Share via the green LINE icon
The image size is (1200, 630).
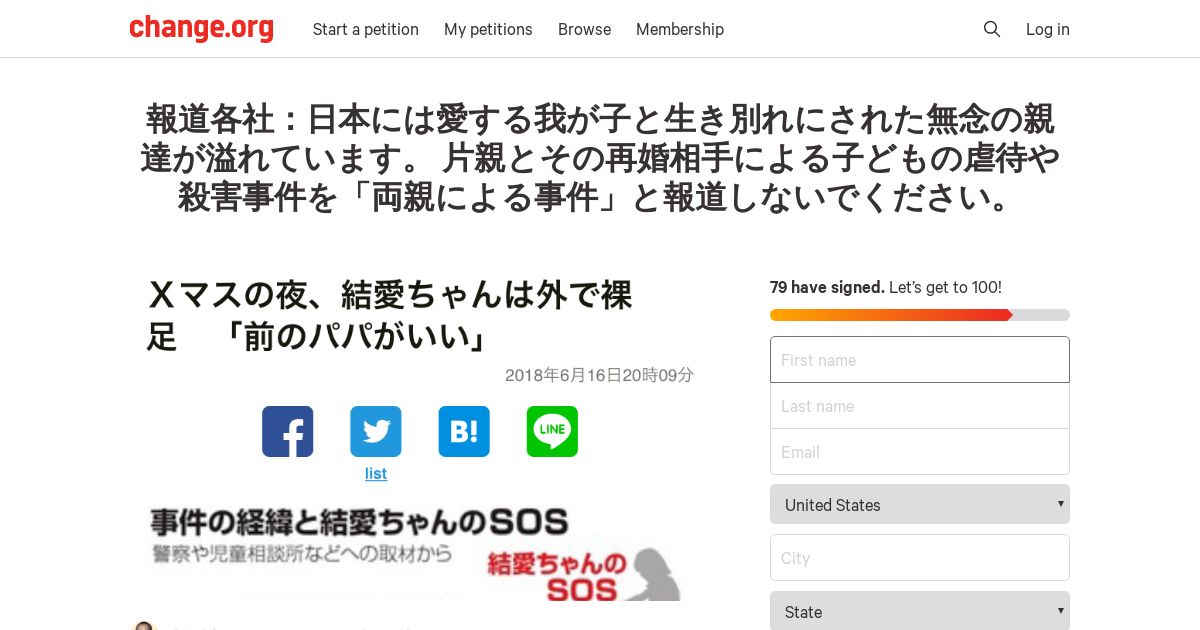(x=552, y=432)
